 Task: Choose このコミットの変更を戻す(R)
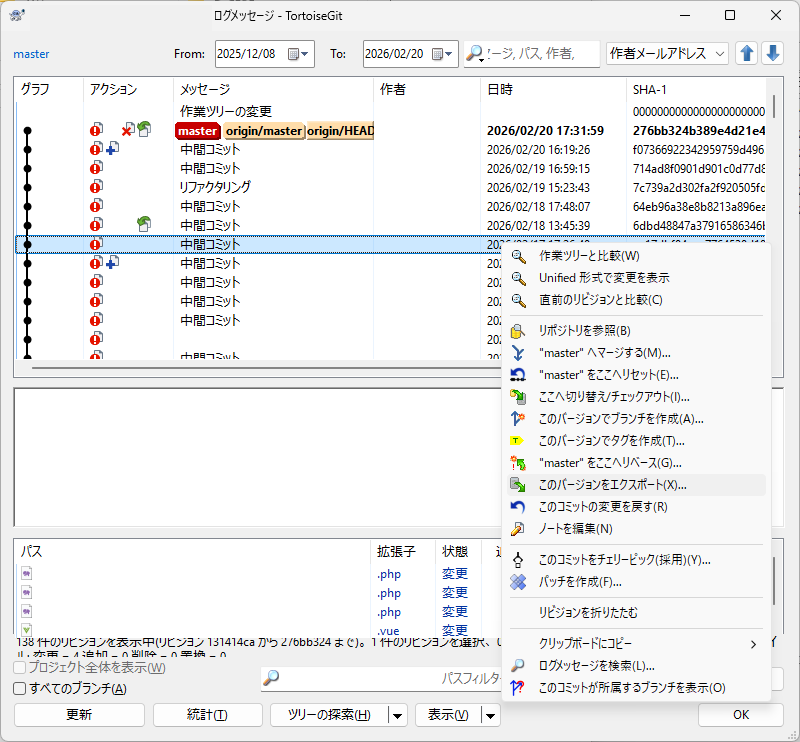click(636, 507)
